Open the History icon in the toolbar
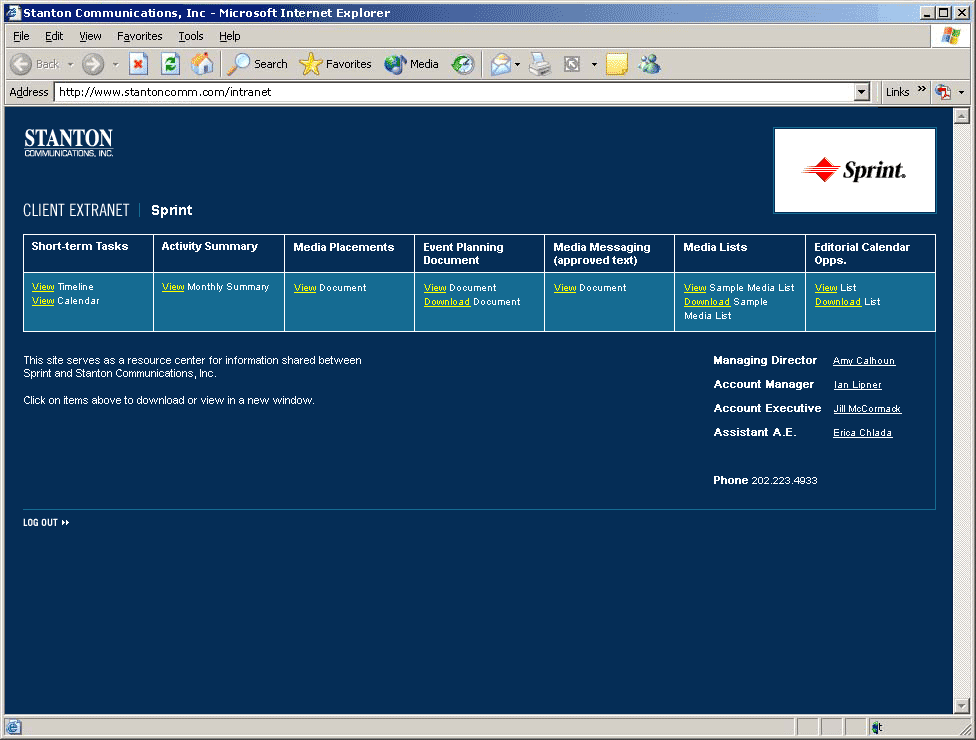This screenshot has height=740, width=976. click(x=463, y=64)
